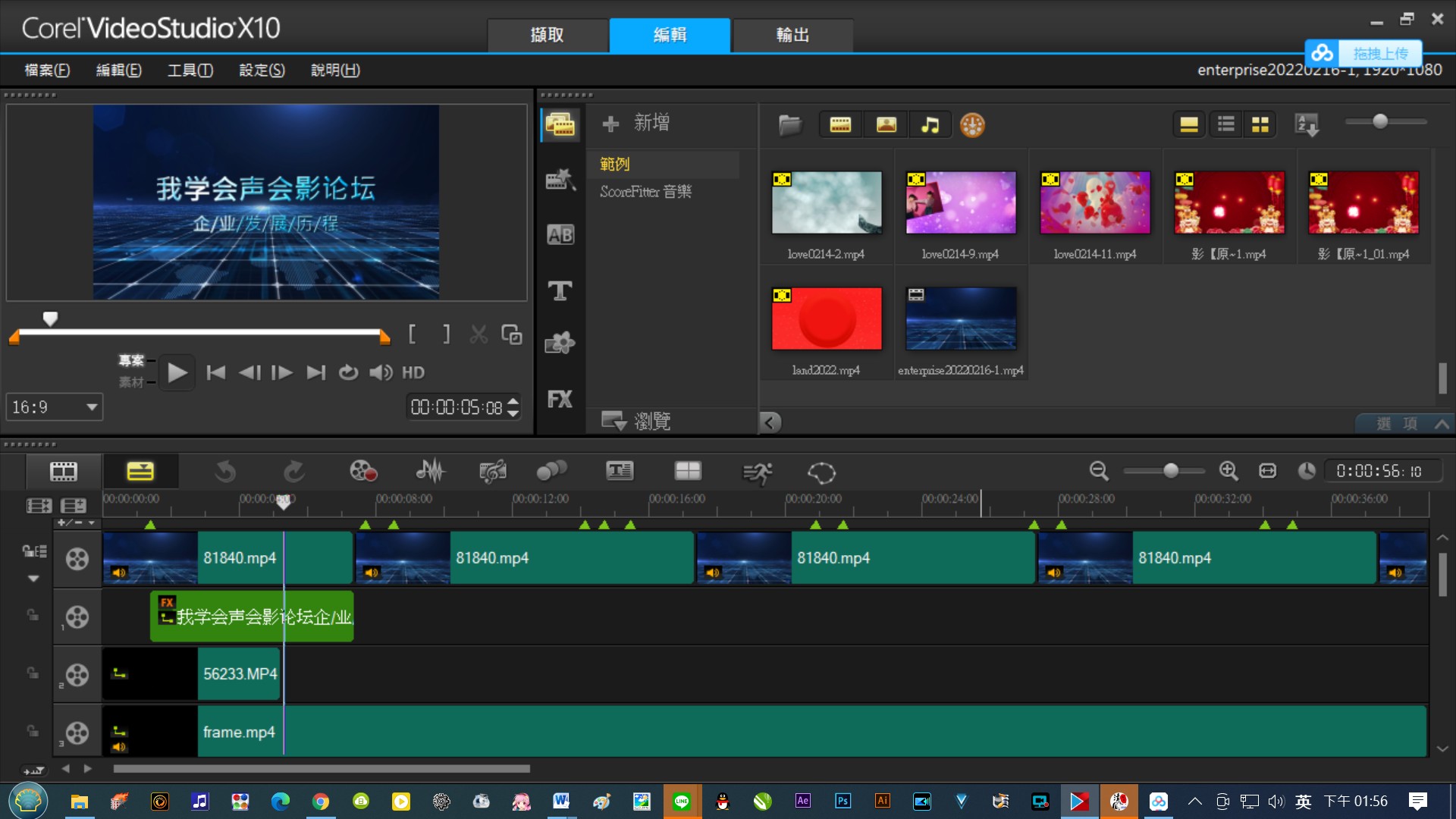Jump to the end of project
Screen dimensions: 1456x819
[x=316, y=372]
